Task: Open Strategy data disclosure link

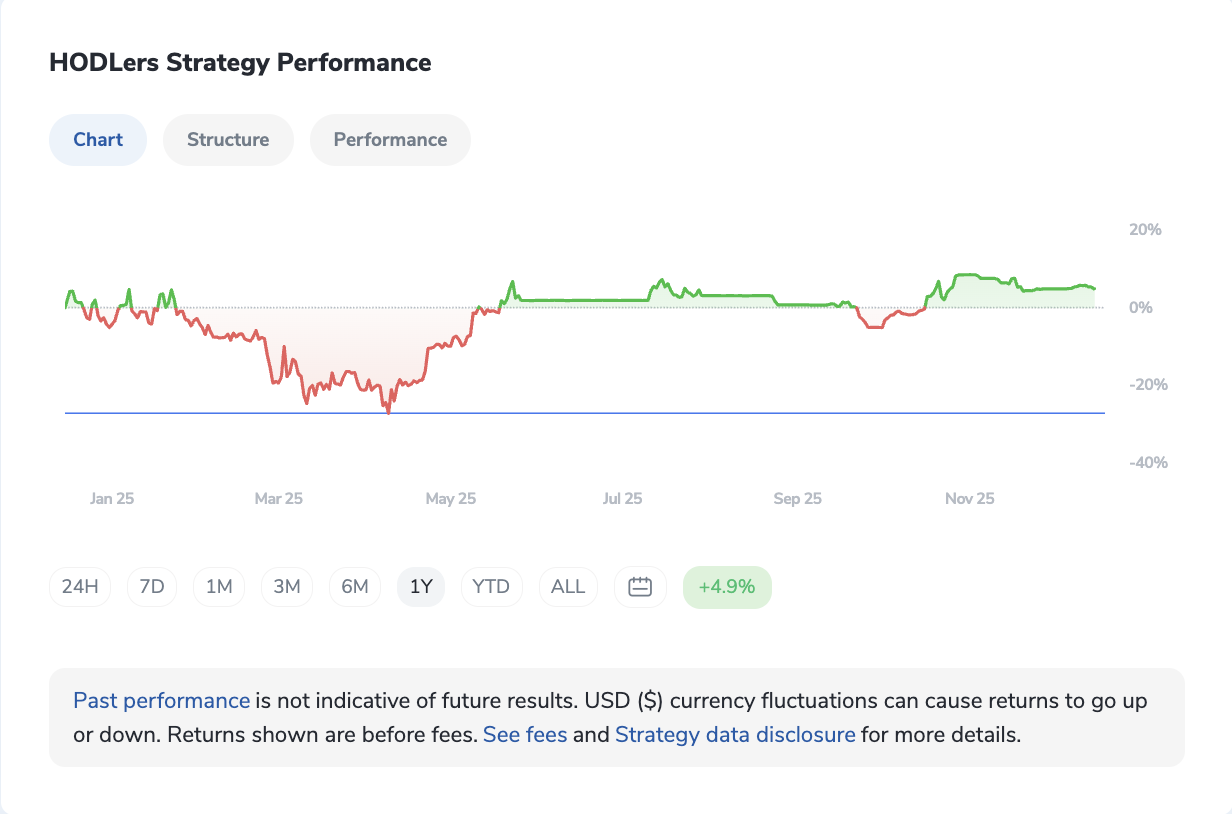Action: pos(735,735)
